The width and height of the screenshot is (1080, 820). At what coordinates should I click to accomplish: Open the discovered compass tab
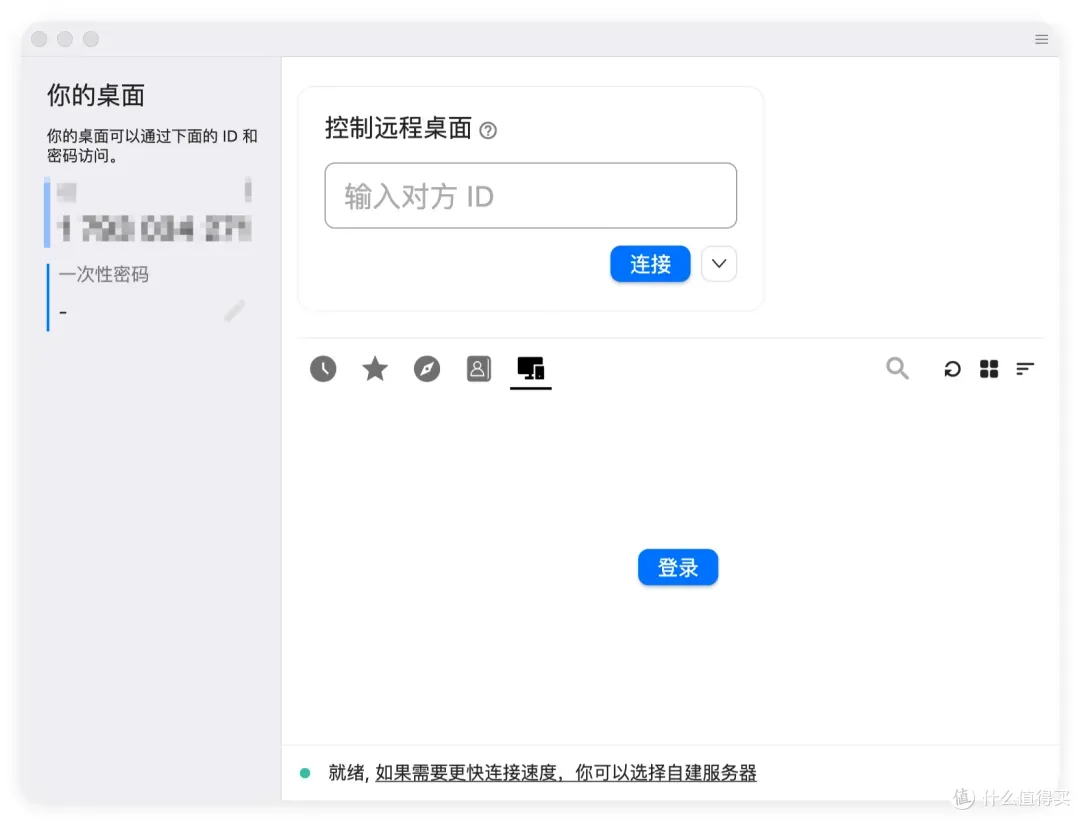[x=427, y=369]
